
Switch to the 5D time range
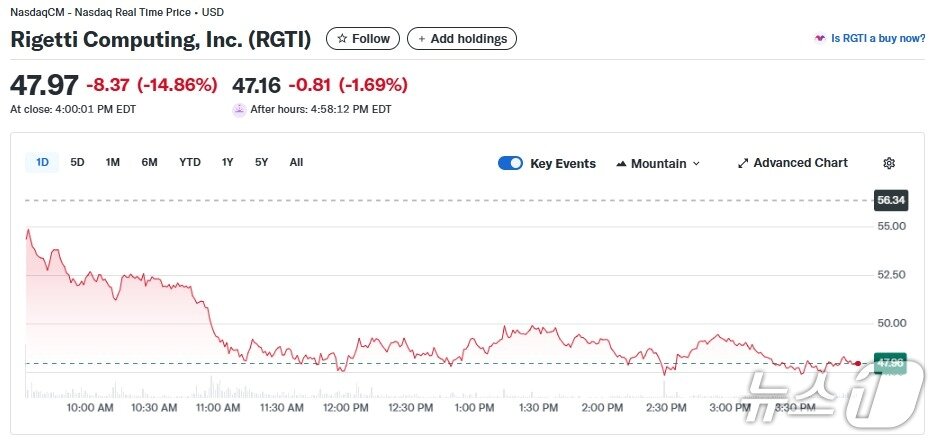(77, 162)
